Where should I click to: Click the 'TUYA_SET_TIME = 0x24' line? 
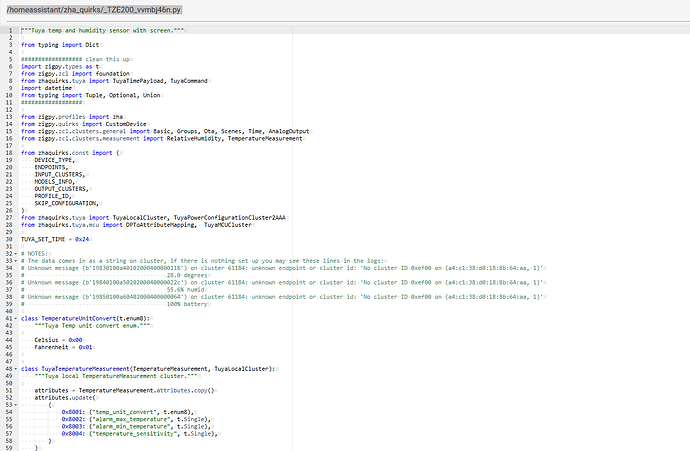point(55,239)
